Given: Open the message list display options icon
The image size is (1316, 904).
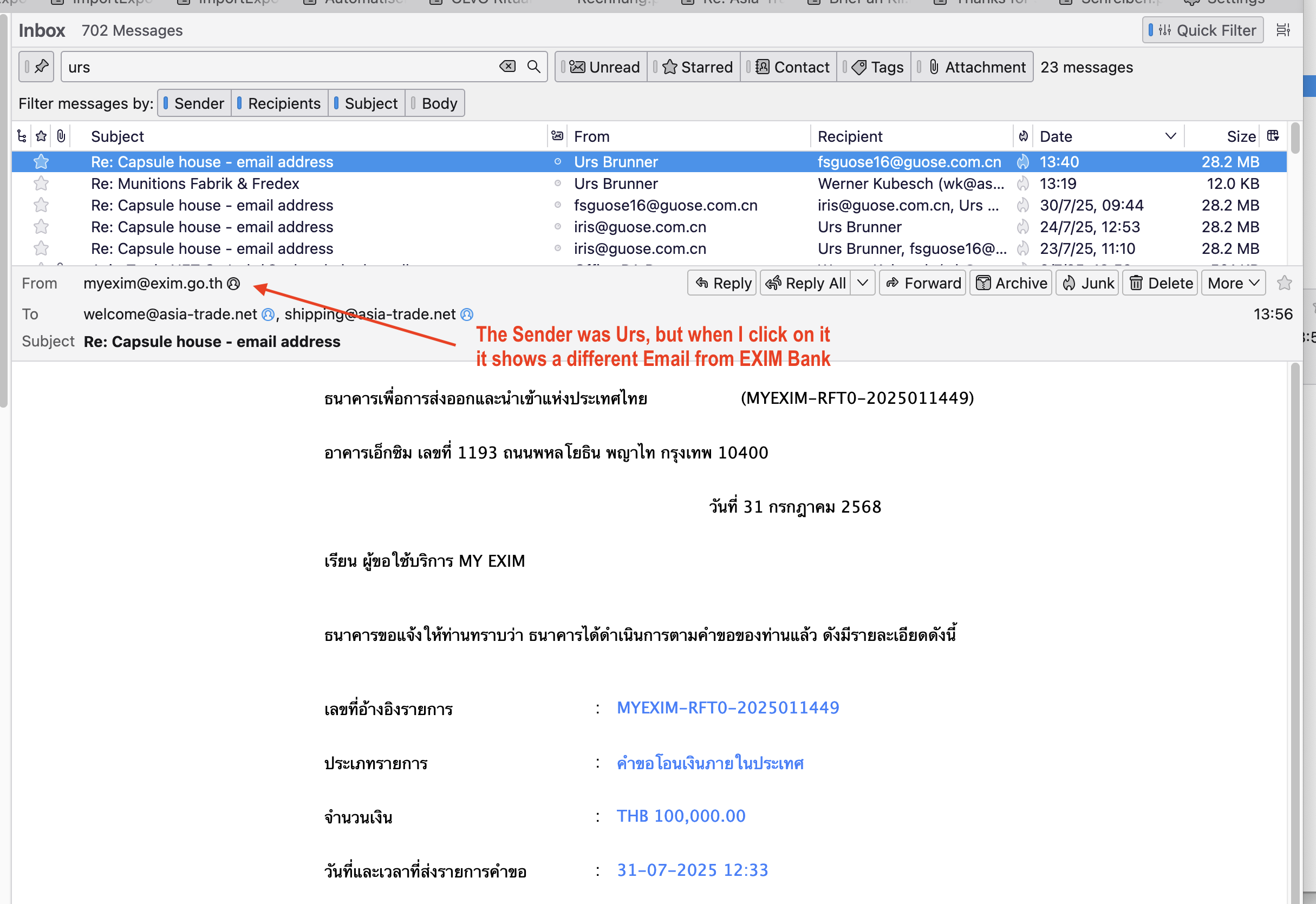Looking at the screenshot, I should pyautogui.click(x=1283, y=30).
